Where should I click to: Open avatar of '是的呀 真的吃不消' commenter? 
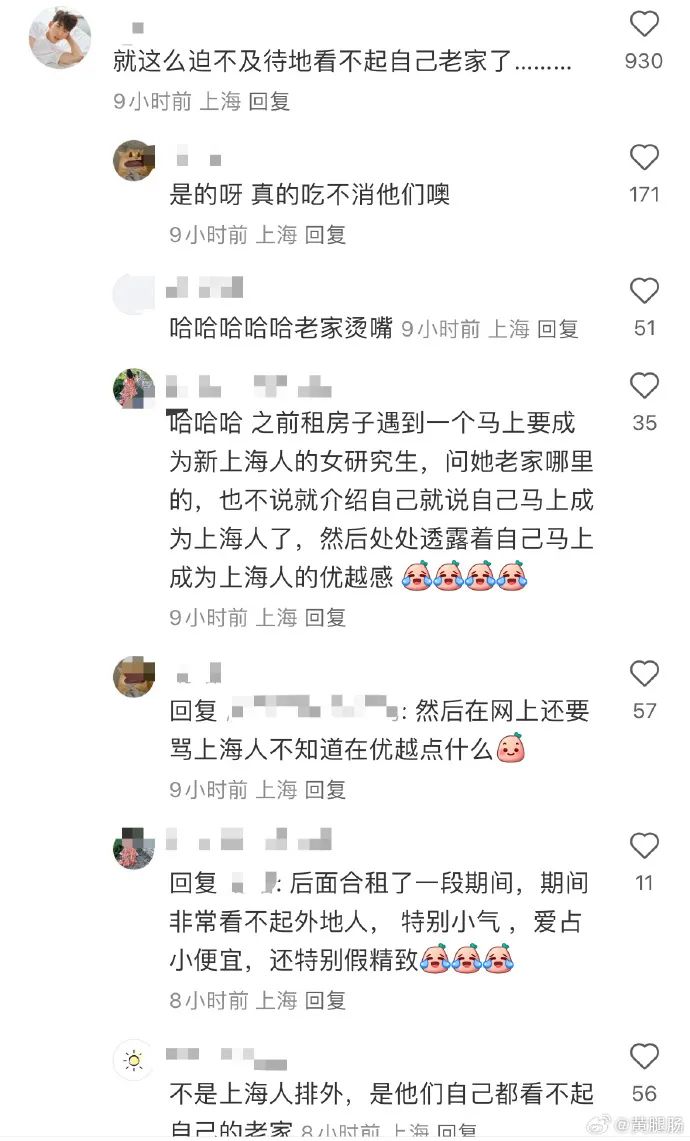(x=134, y=160)
